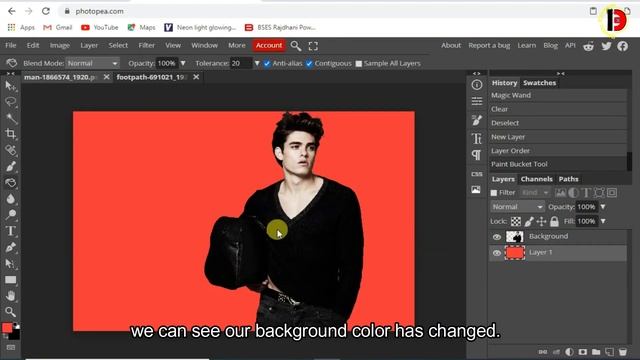The width and height of the screenshot is (640, 360).
Task: Switch to the Swatches tab
Action: [x=539, y=83]
